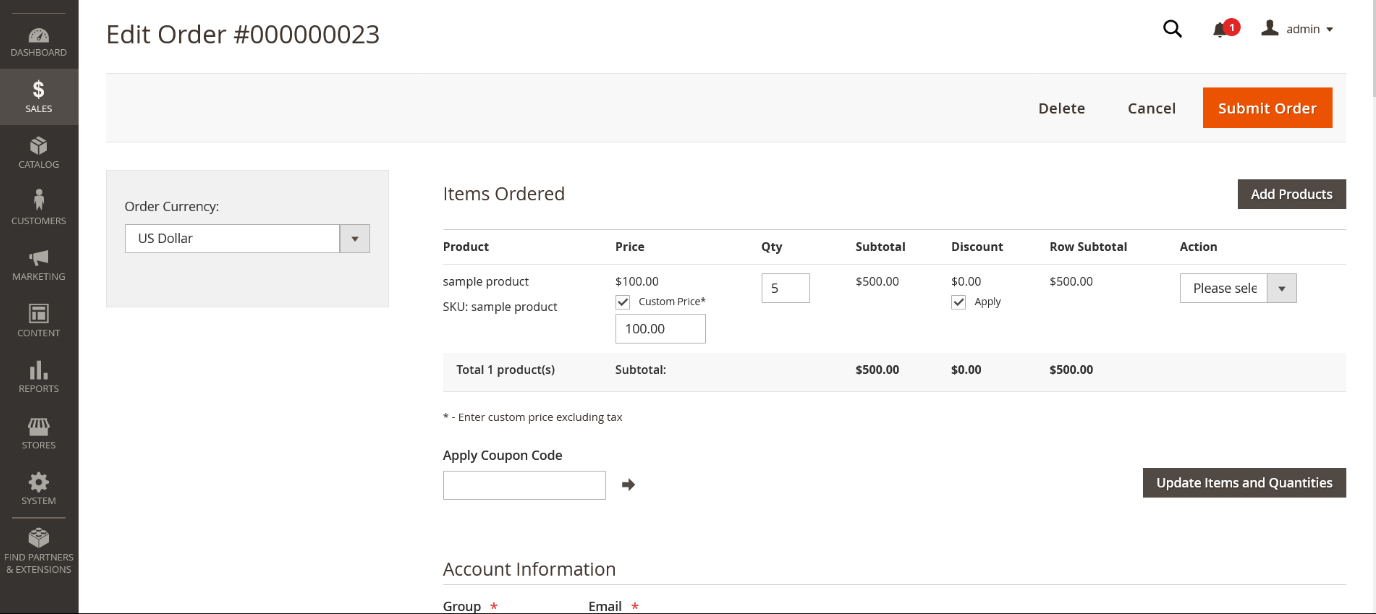Open the System menu item
1376x614 pixels.
[x=38, y=488]
